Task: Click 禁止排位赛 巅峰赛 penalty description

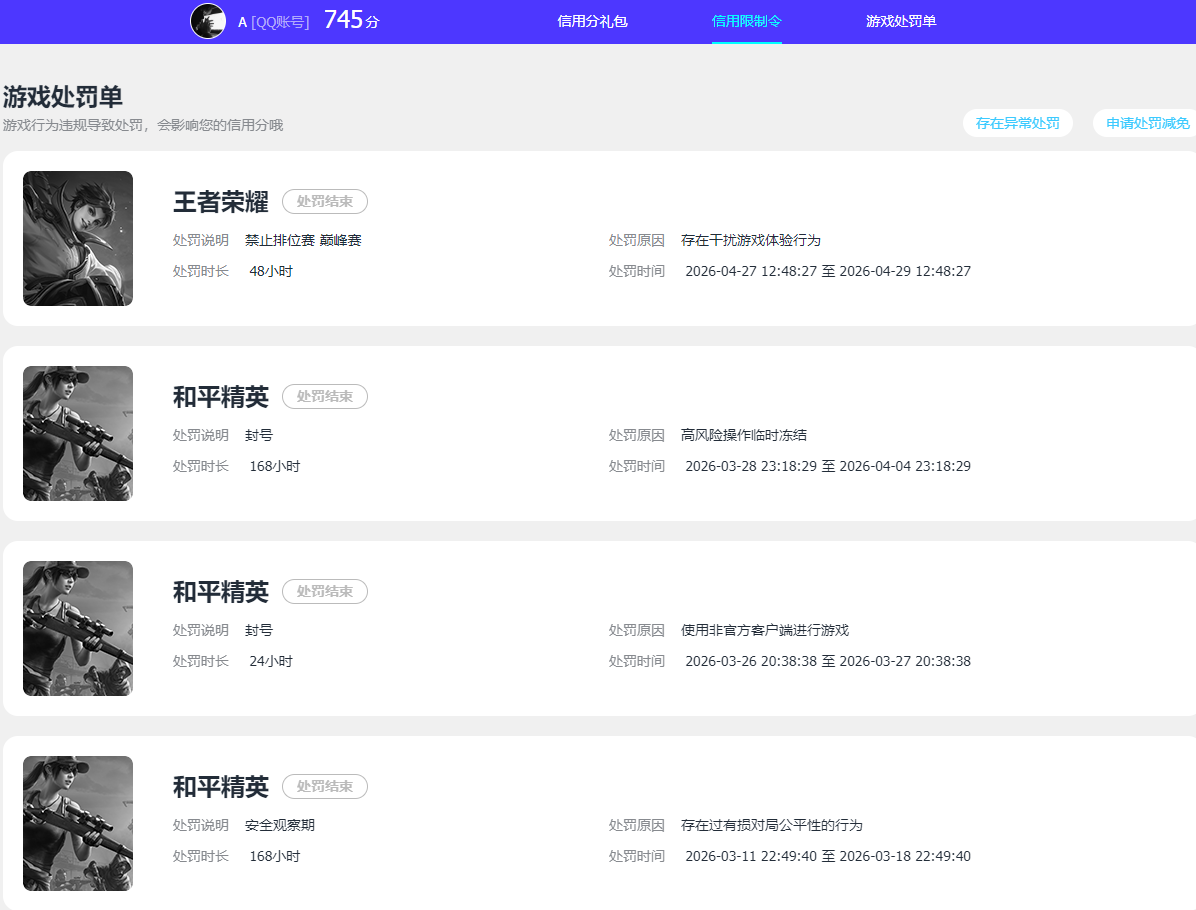Action: click(303, 240)
